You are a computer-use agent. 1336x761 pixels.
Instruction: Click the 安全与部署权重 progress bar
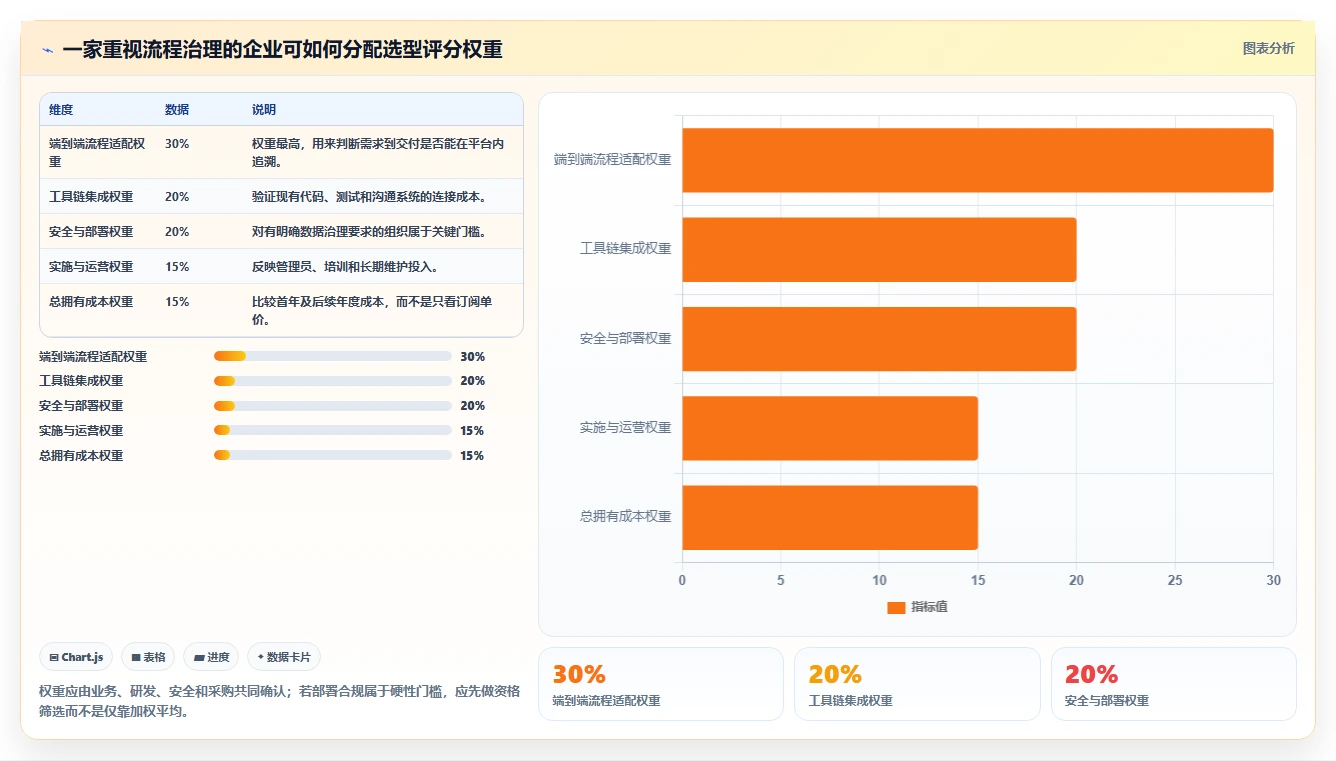coord(333,406)
